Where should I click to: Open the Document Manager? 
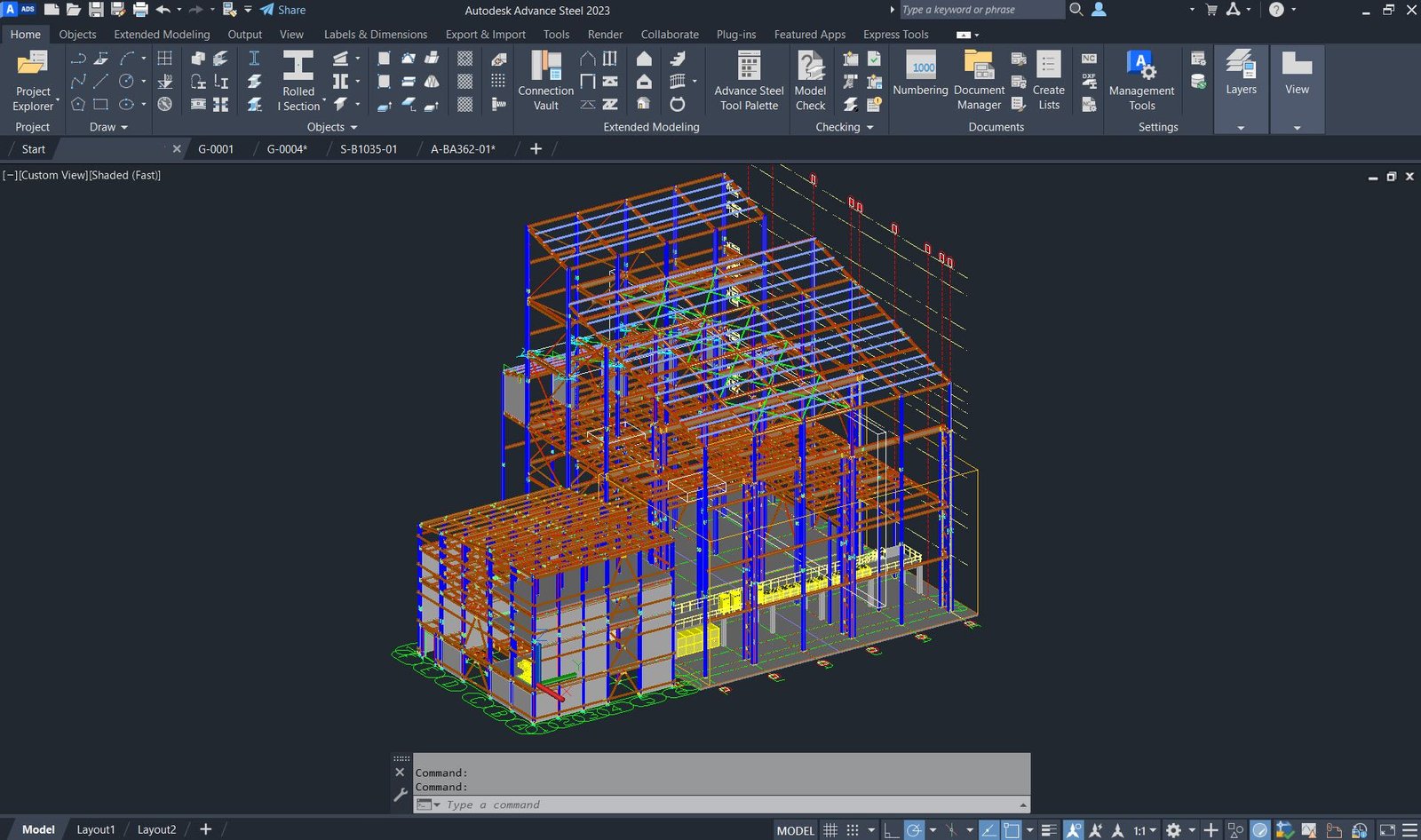coord(979,81)
